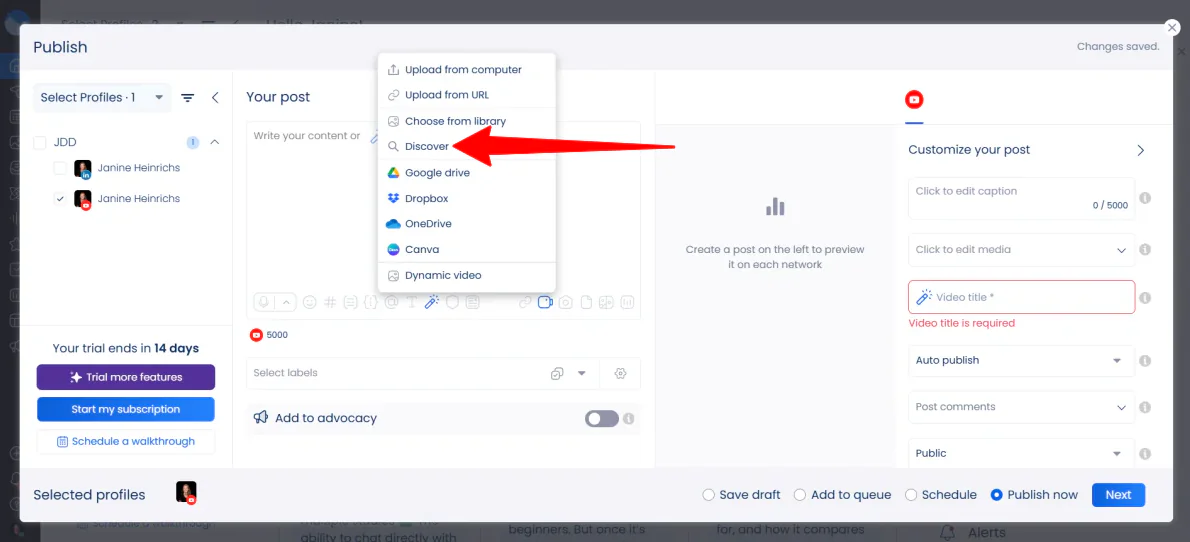
Task: Select the Add to queue radio option
Action: coord(800,495)
